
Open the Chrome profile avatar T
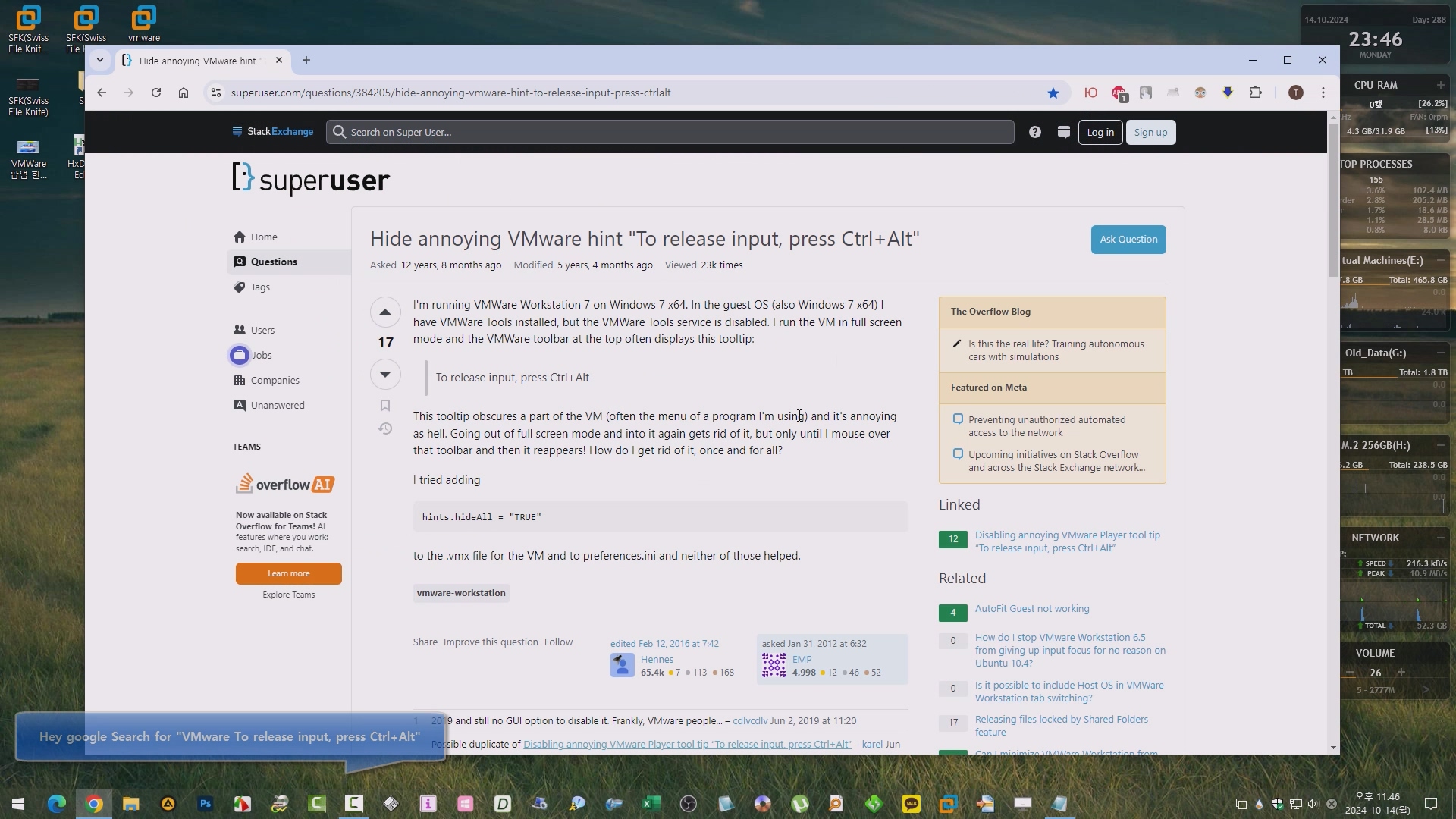point(1296,93)
